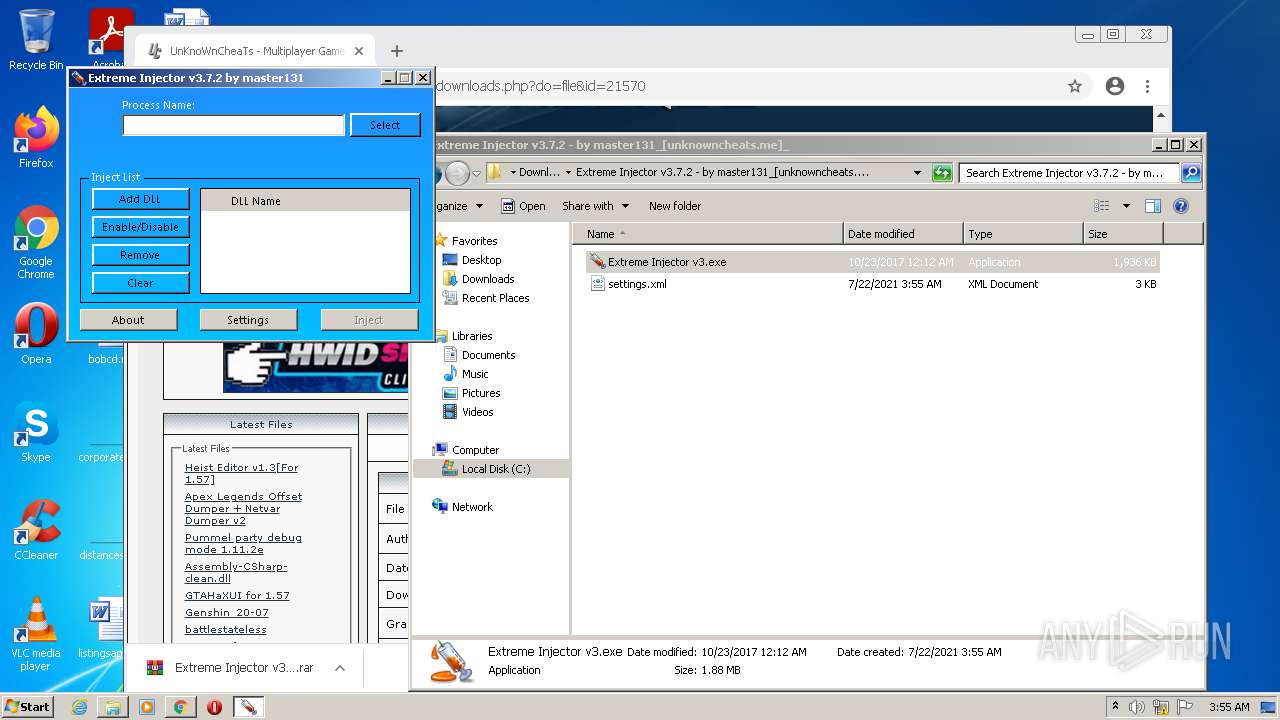Open Recycle Bin desktop icon

tap(36, 40)
